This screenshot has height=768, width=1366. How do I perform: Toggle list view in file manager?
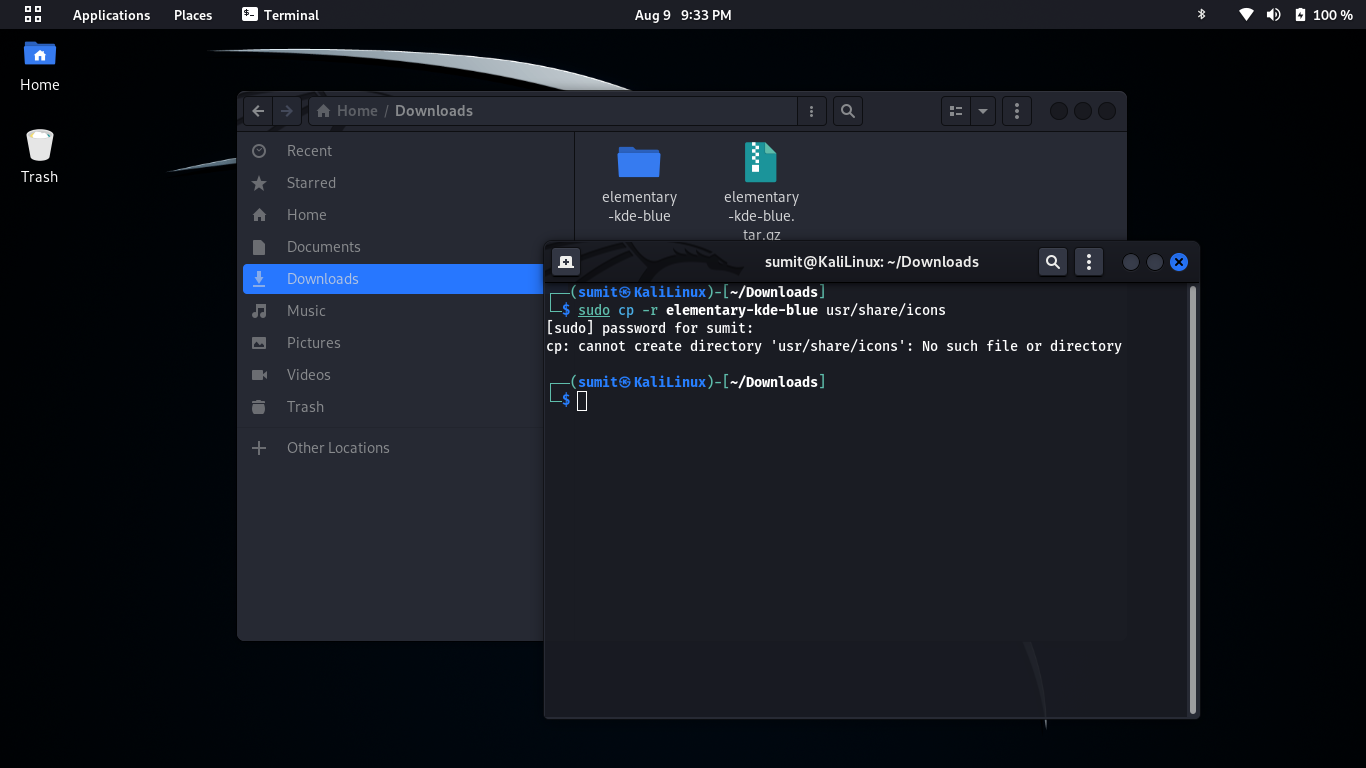(x=956, y=111)
